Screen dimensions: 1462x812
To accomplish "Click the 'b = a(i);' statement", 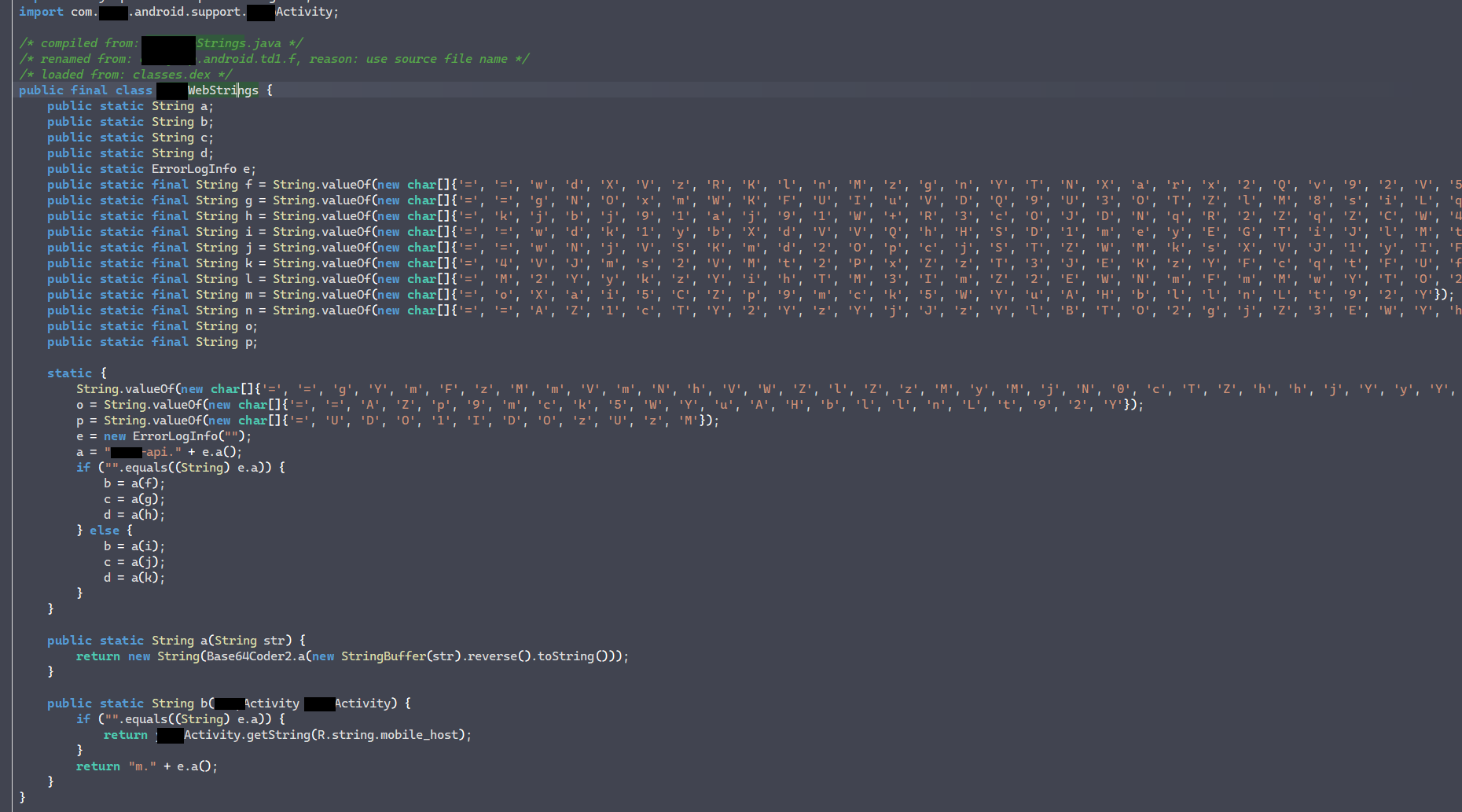I will (134, 546).
